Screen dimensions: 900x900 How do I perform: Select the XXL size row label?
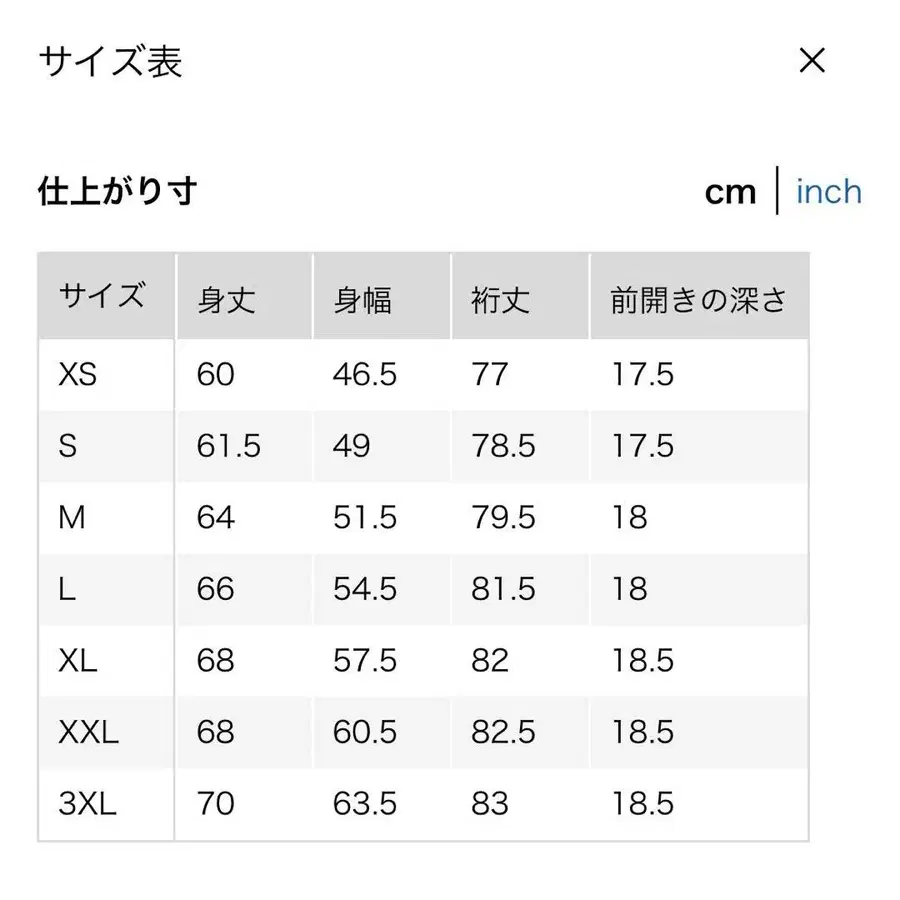coord(89,732)
